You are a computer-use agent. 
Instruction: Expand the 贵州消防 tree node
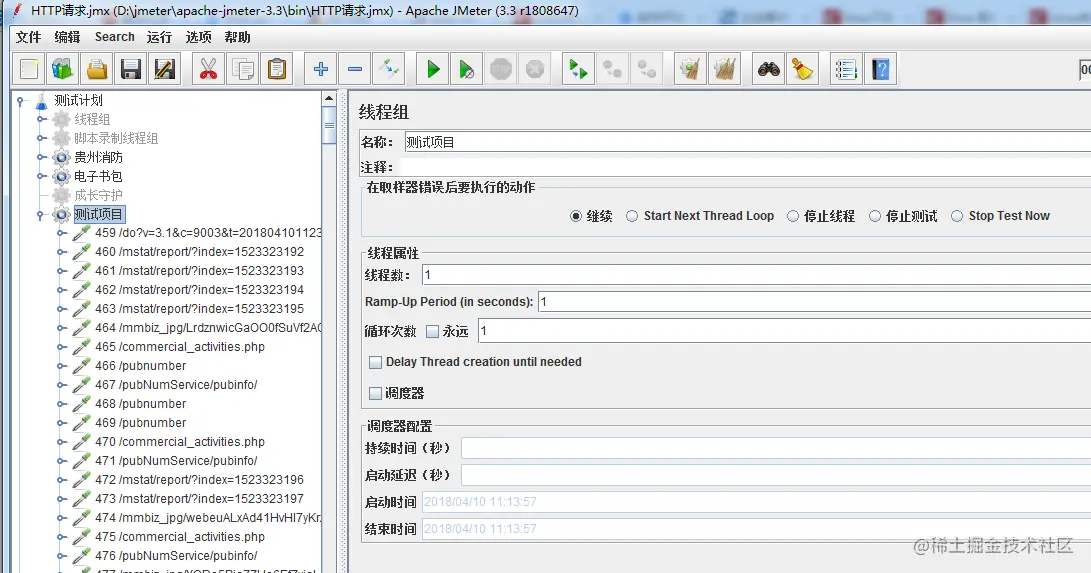click(41, 157)
